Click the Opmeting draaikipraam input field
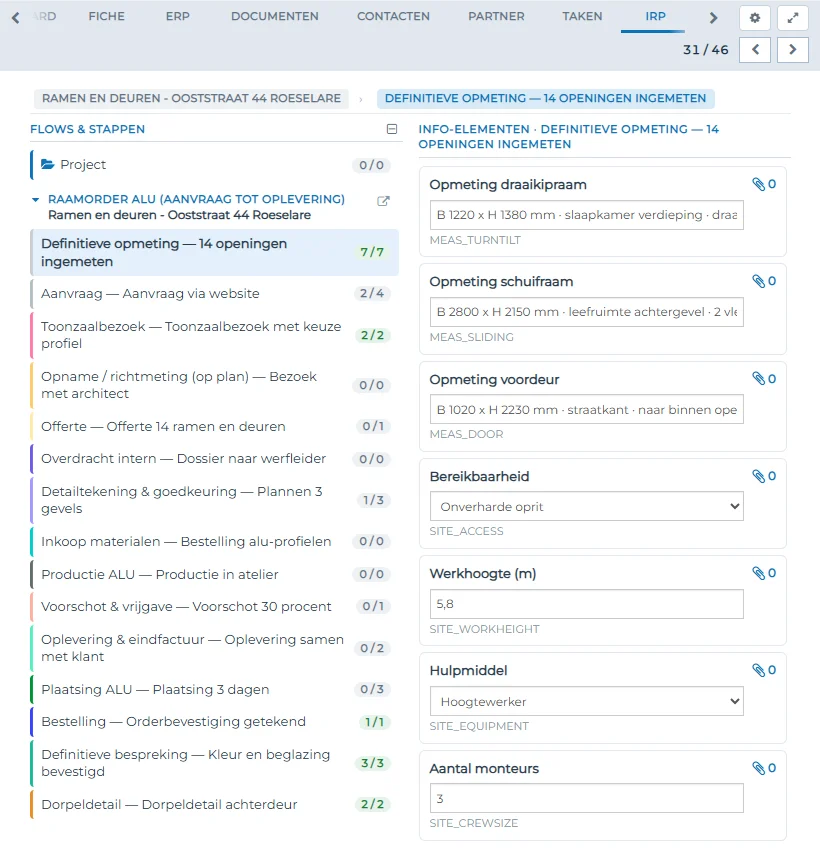 (586, 215)
